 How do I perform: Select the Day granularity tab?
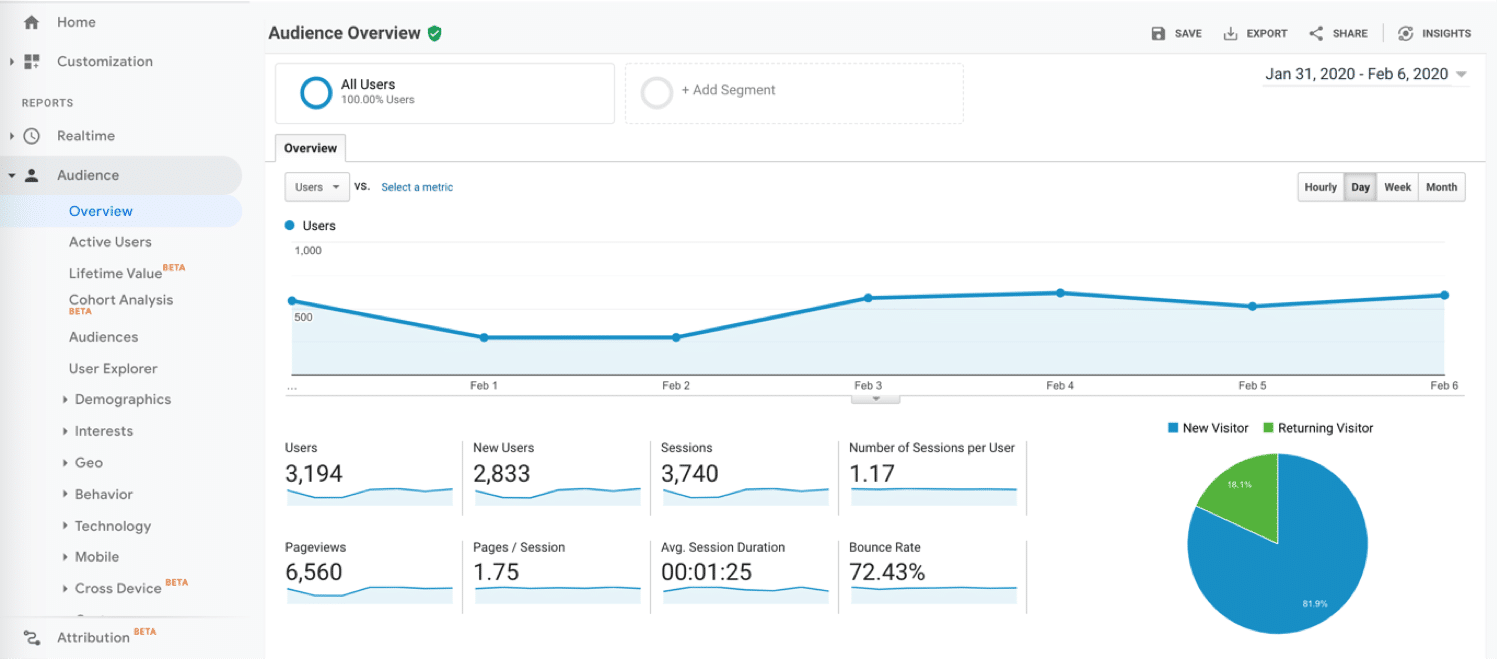pyautogui.click(x=1360, y=186)
